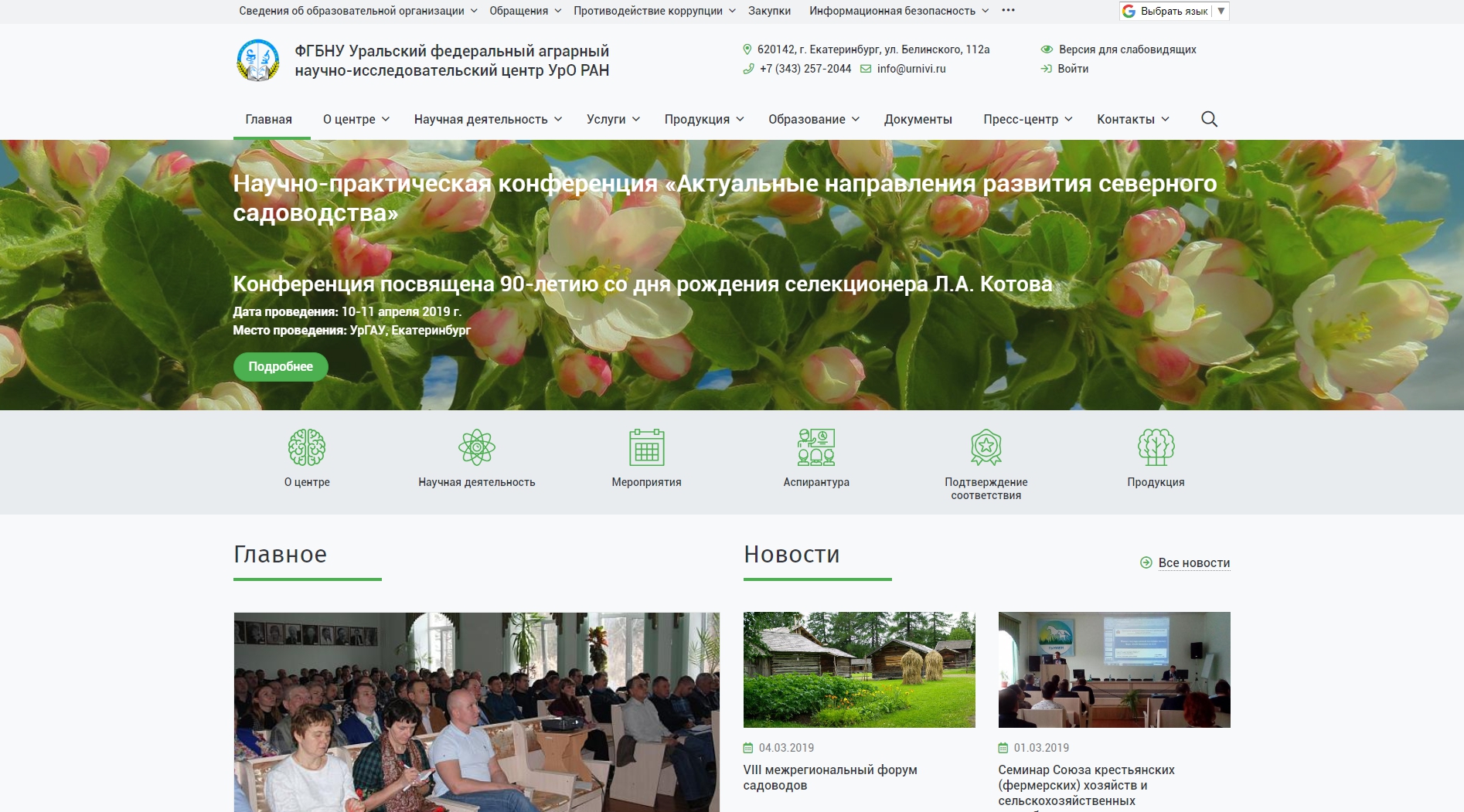Select the atom icon for Научная деятельность
Screen dimensions: 1464x812
pyautogui.click(x=475, y=446)
